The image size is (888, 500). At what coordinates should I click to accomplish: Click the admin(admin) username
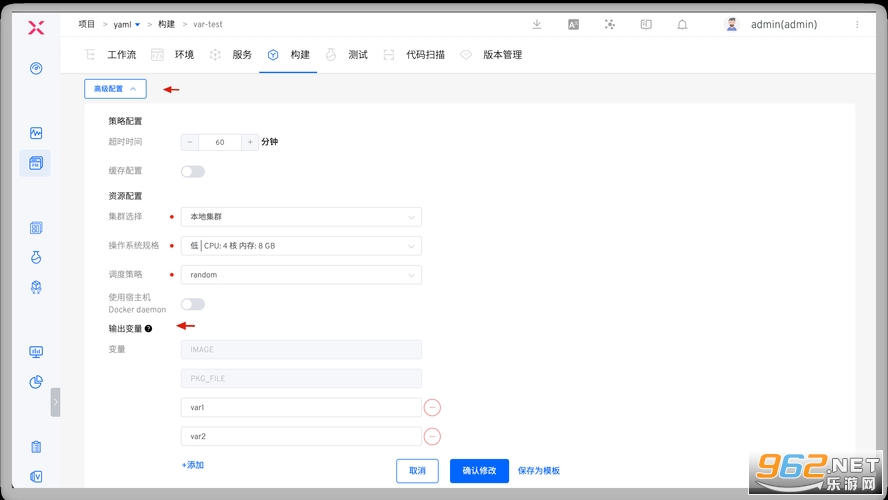pyautogui.click(x=784, y=24)
